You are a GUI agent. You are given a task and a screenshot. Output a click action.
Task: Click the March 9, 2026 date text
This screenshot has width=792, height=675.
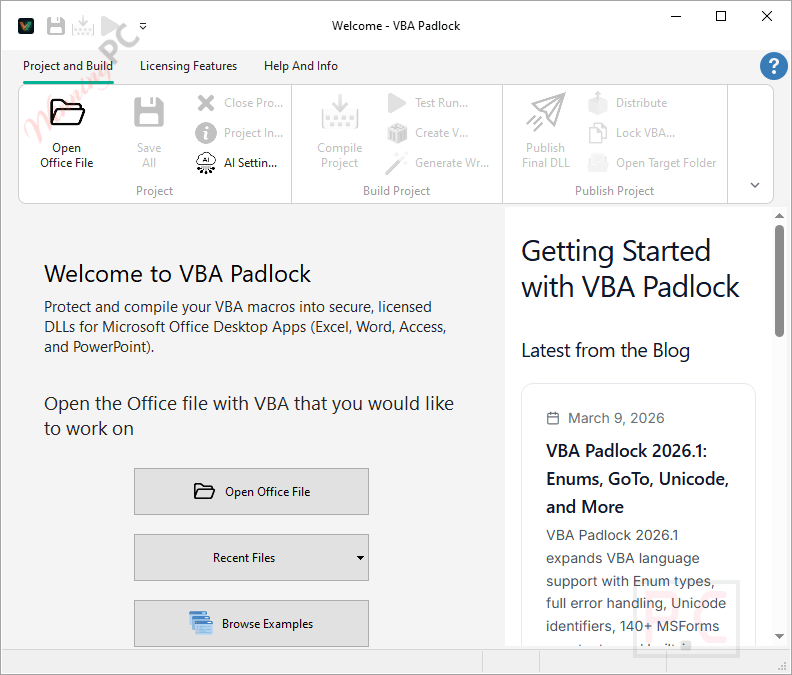coord(616,418)
